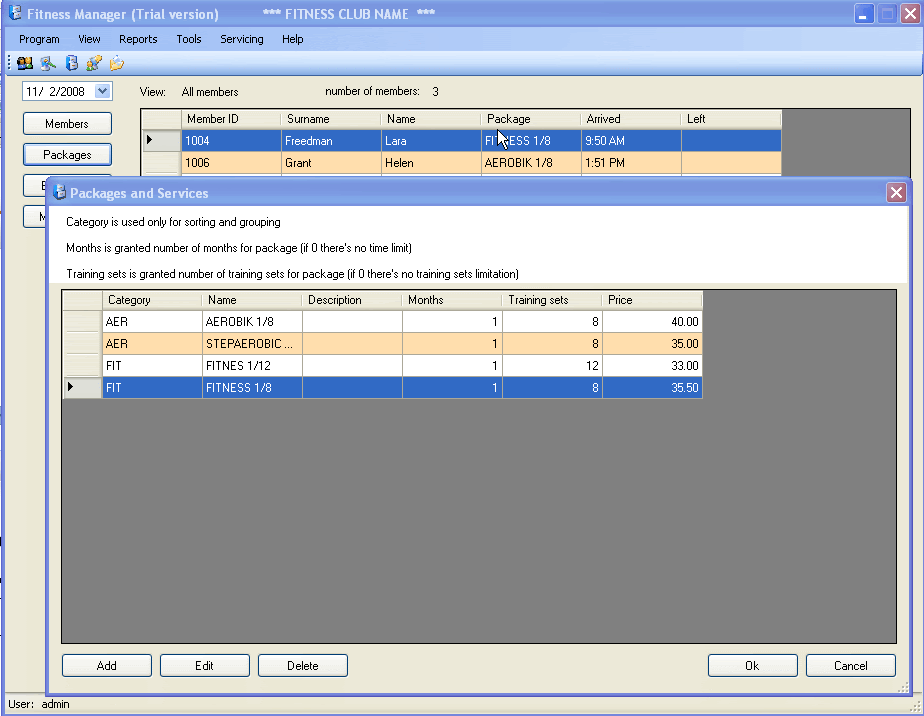
Task: Click the arrival time 1:51 PM
Action: (631, 163)
